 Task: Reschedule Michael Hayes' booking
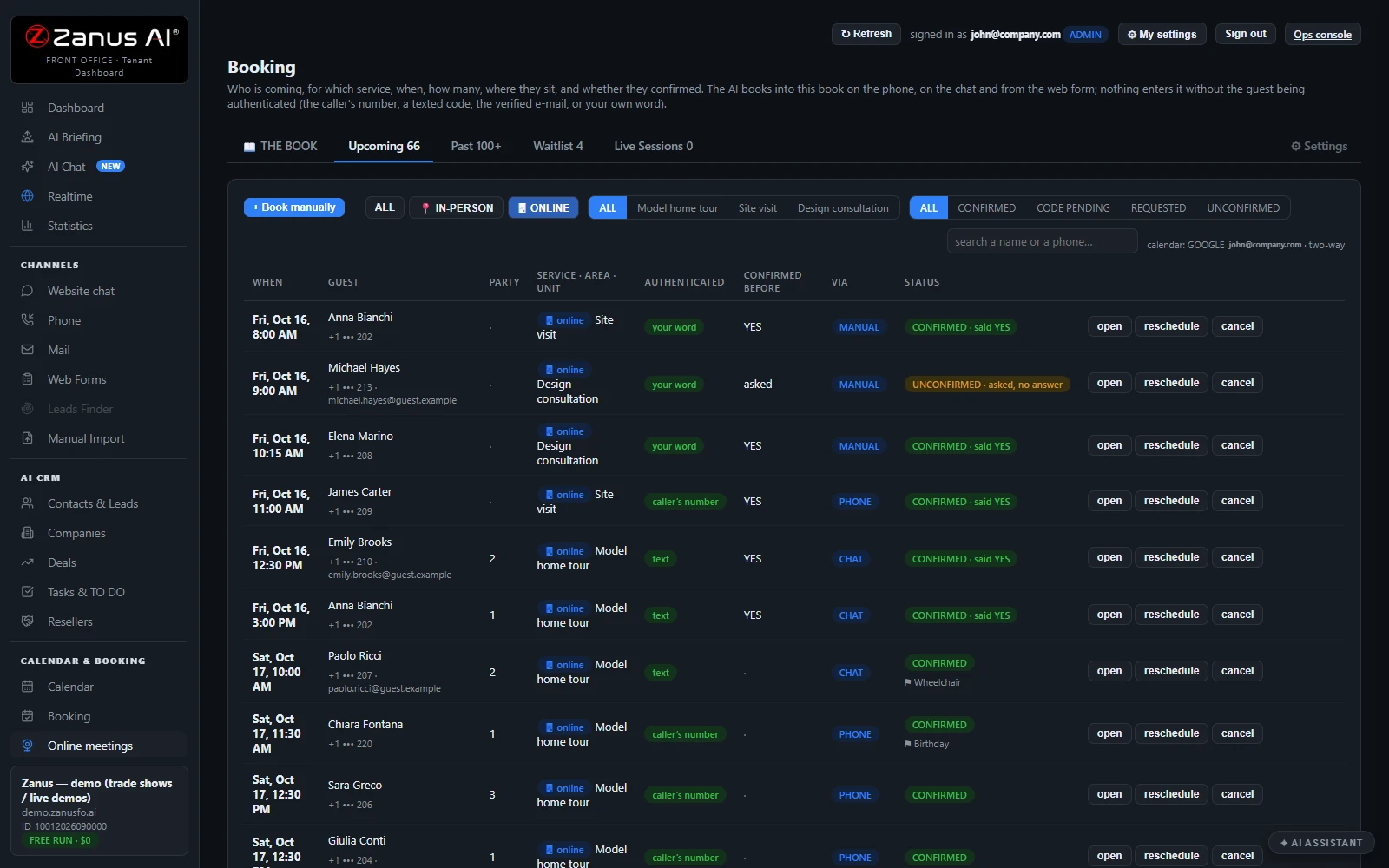[x=1171, y=383]
